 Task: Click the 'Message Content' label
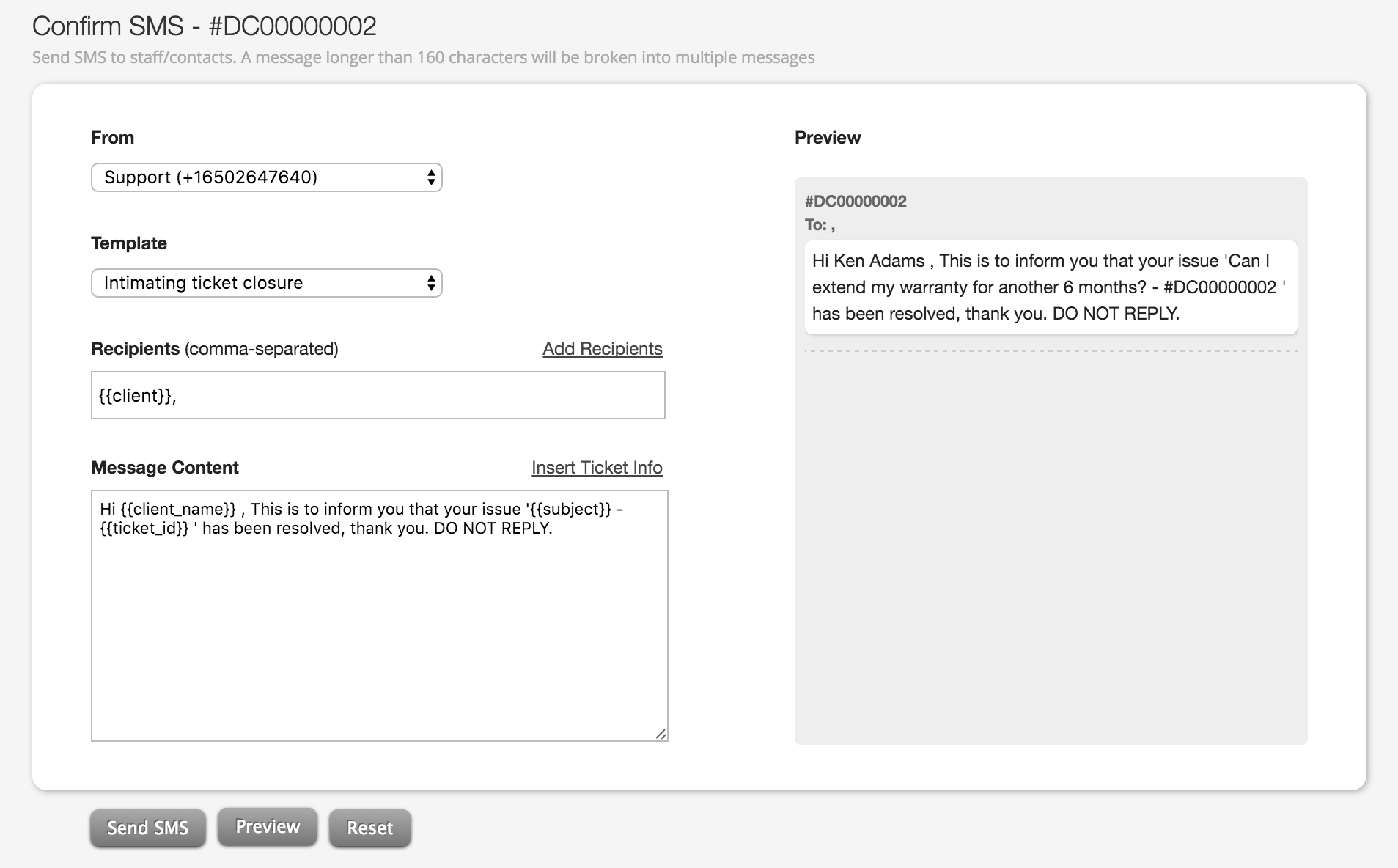pos(165,468)
